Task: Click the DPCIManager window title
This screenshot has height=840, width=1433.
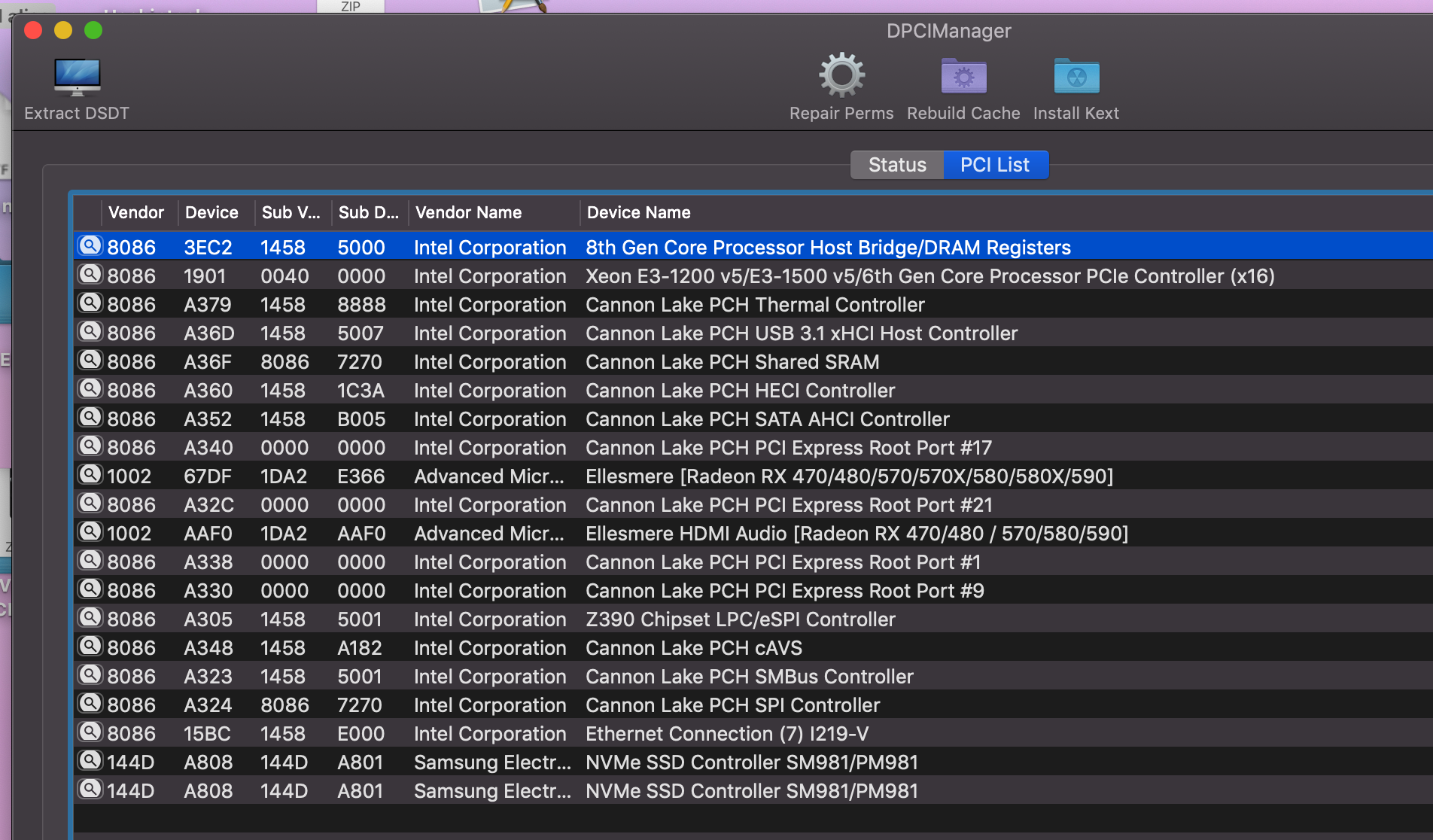Action: (948, 31)
